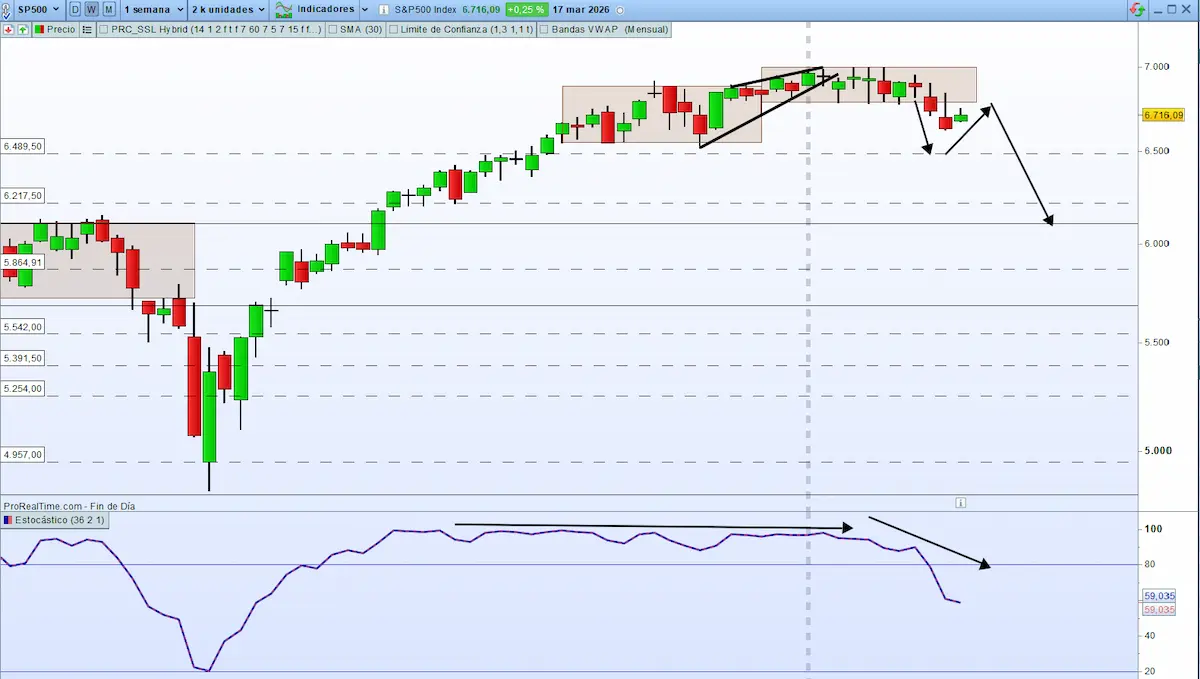1200x679 pixels.
Task: Open the Indicadores chart icon
Action: point(284,9)
